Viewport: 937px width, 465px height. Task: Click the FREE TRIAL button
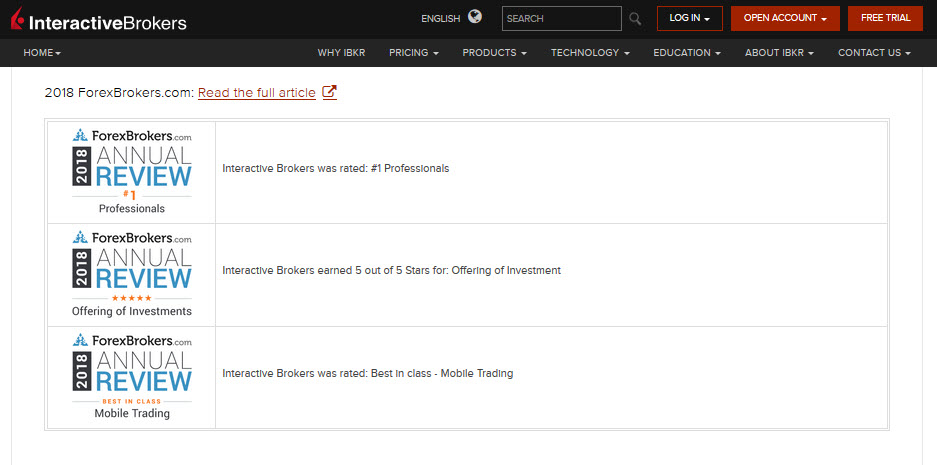pos(885,19)
